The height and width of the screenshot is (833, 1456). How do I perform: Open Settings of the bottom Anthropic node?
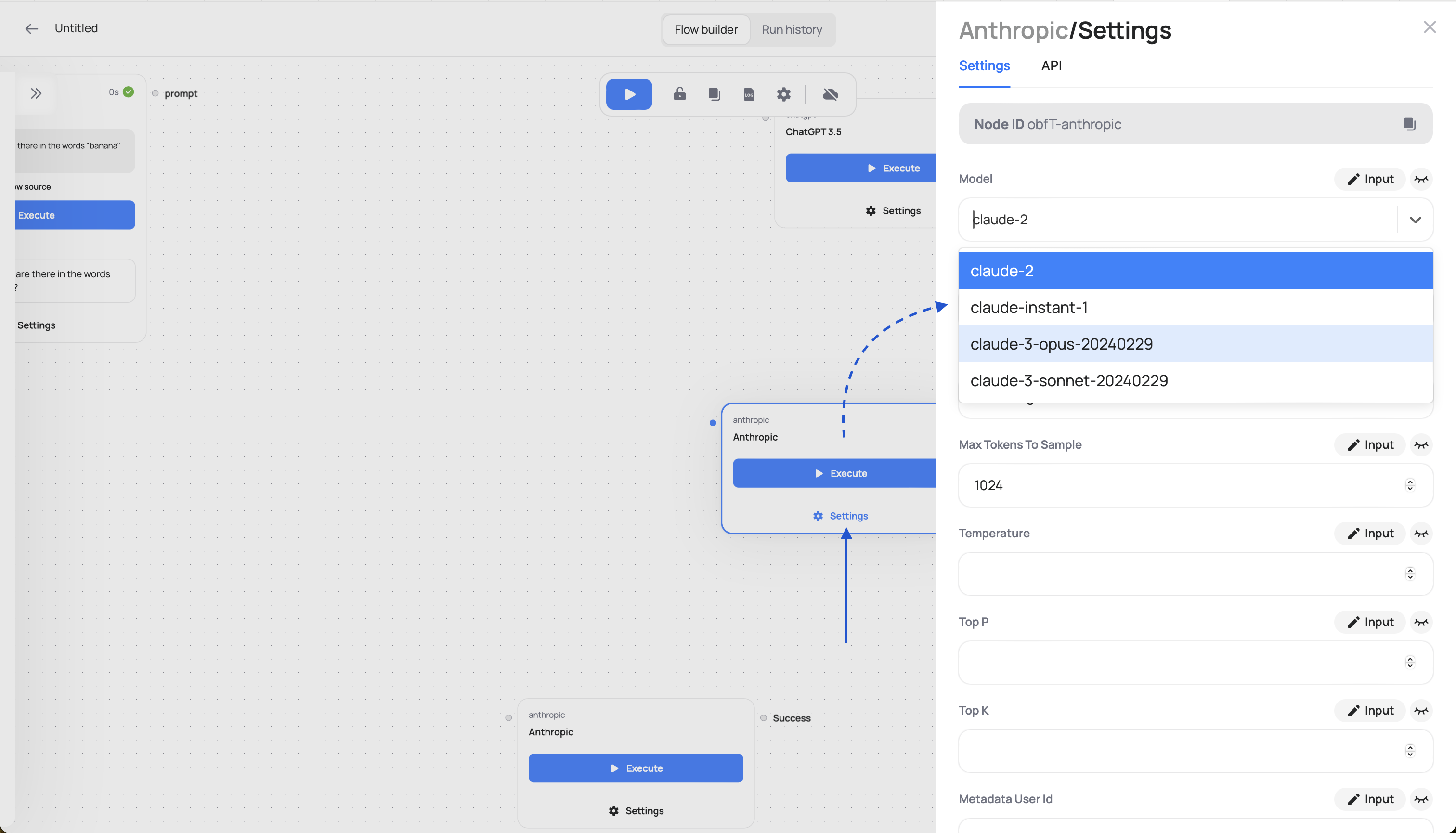coord(636,811)
